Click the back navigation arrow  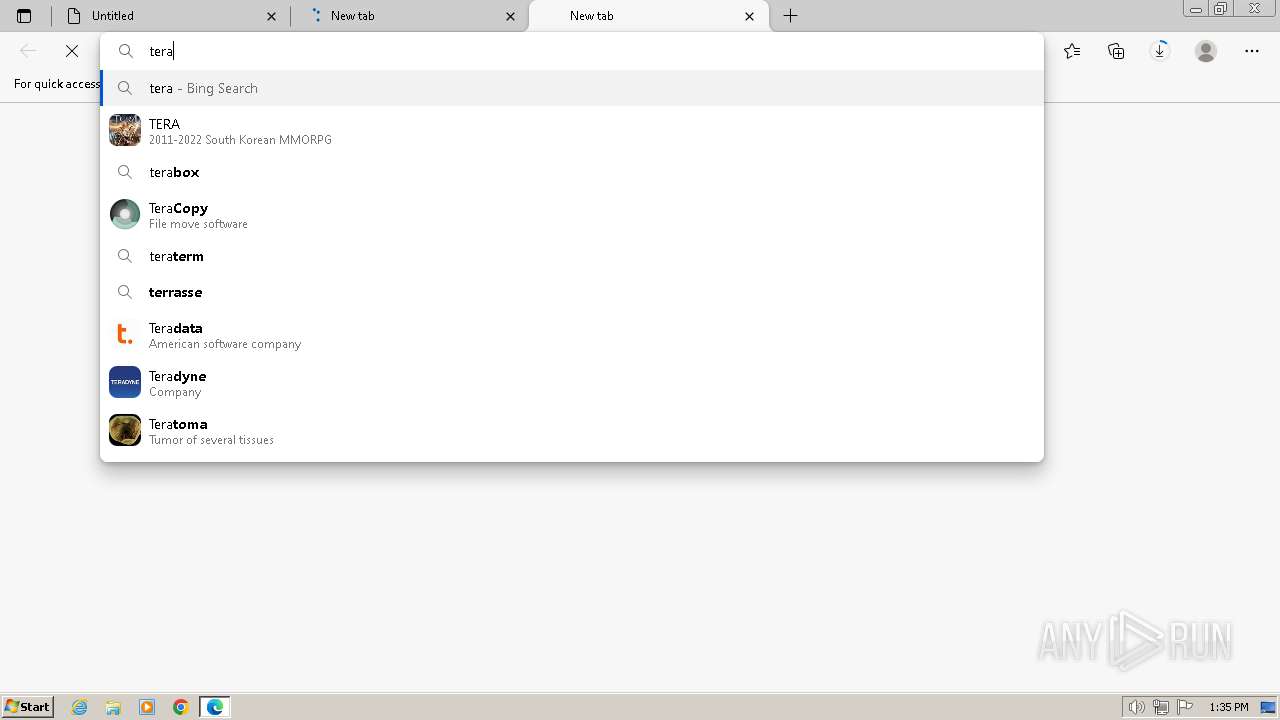[28, 51]
